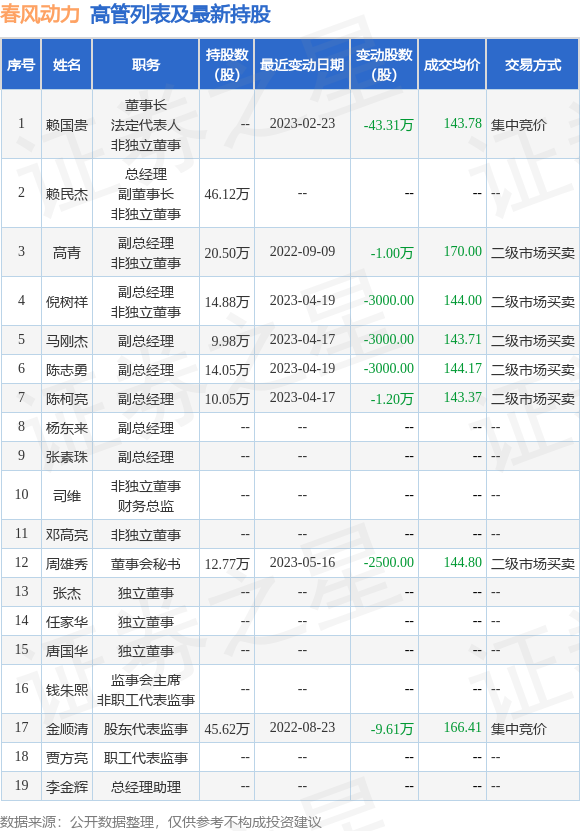Image resolution: width=580 pixels, height=831 pixels.
Task: Click the price 144.17
Action: [462, 368]
